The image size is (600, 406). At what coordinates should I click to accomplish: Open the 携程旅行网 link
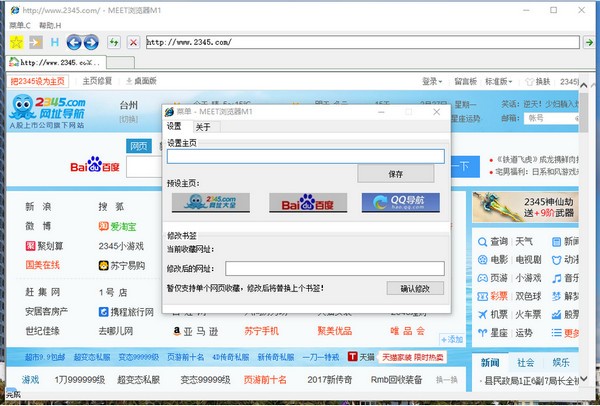pos(126,312)
